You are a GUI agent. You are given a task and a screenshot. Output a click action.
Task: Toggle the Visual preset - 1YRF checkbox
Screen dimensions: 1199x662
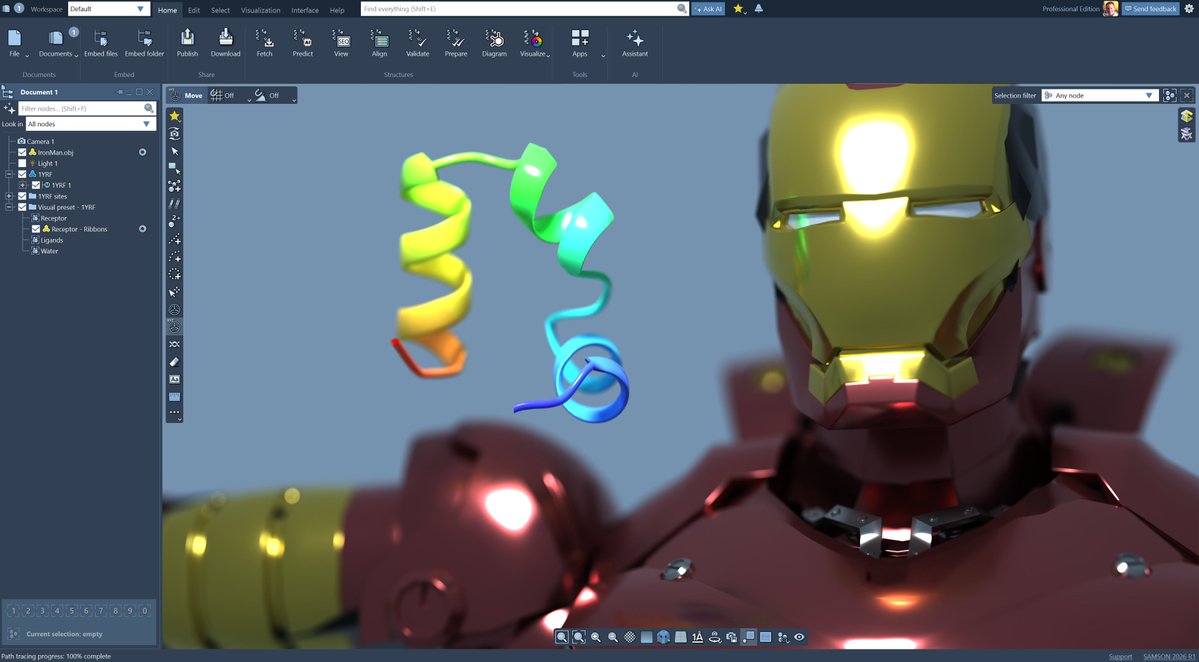[x=22, y=207]
